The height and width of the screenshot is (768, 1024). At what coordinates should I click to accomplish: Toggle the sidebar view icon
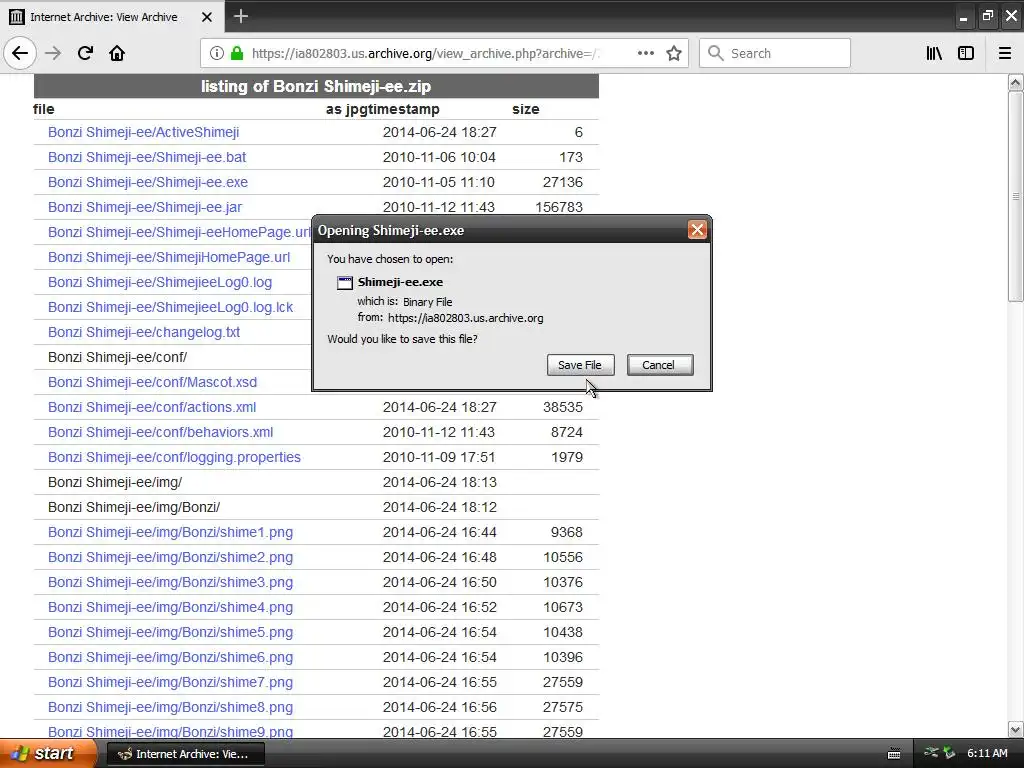coord(966,53)
